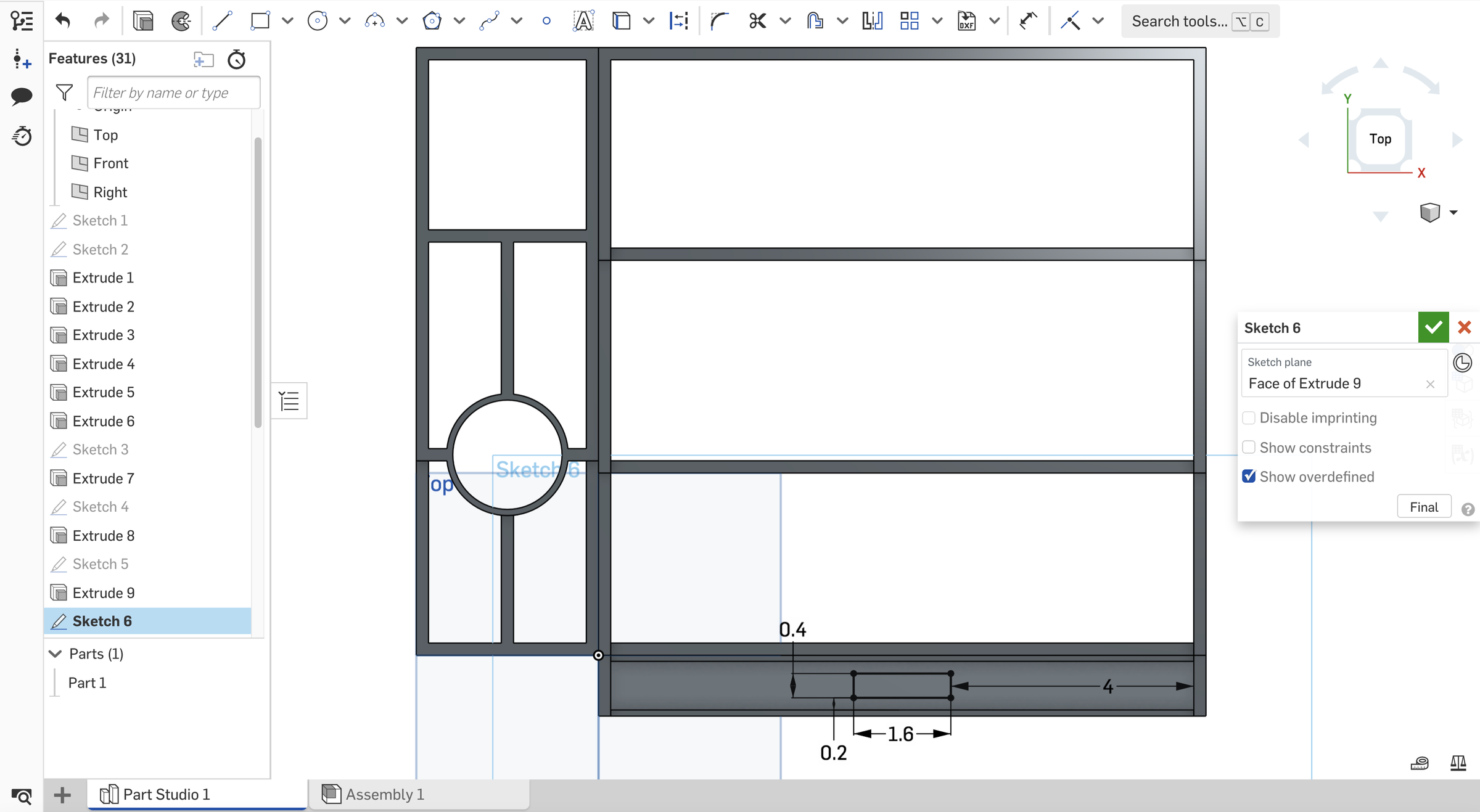Collapse the Parts (1) section
Screen dimensions: 1480x812
[55, 654]
